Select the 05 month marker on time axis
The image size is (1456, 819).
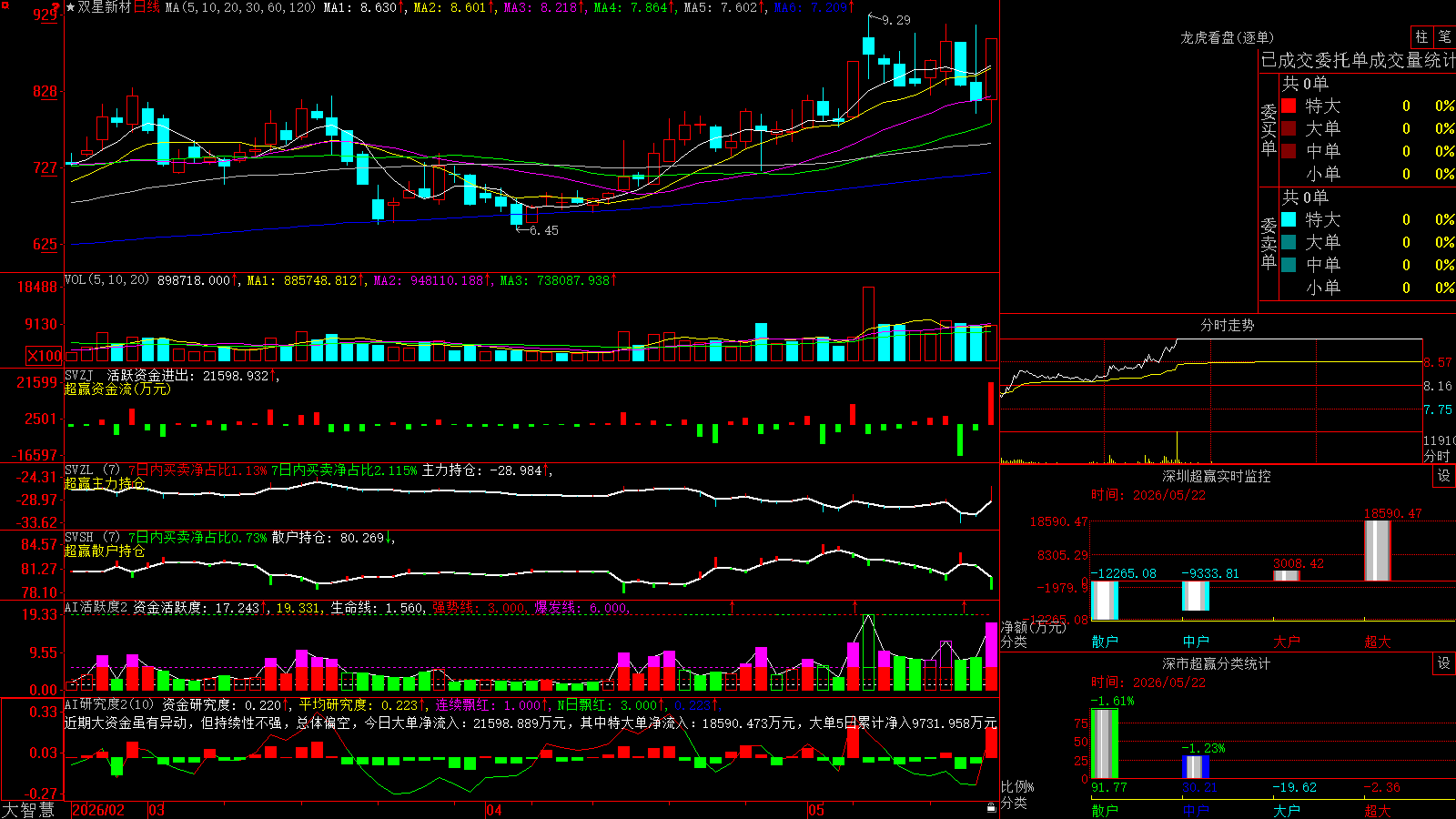[x=816, y=810]
